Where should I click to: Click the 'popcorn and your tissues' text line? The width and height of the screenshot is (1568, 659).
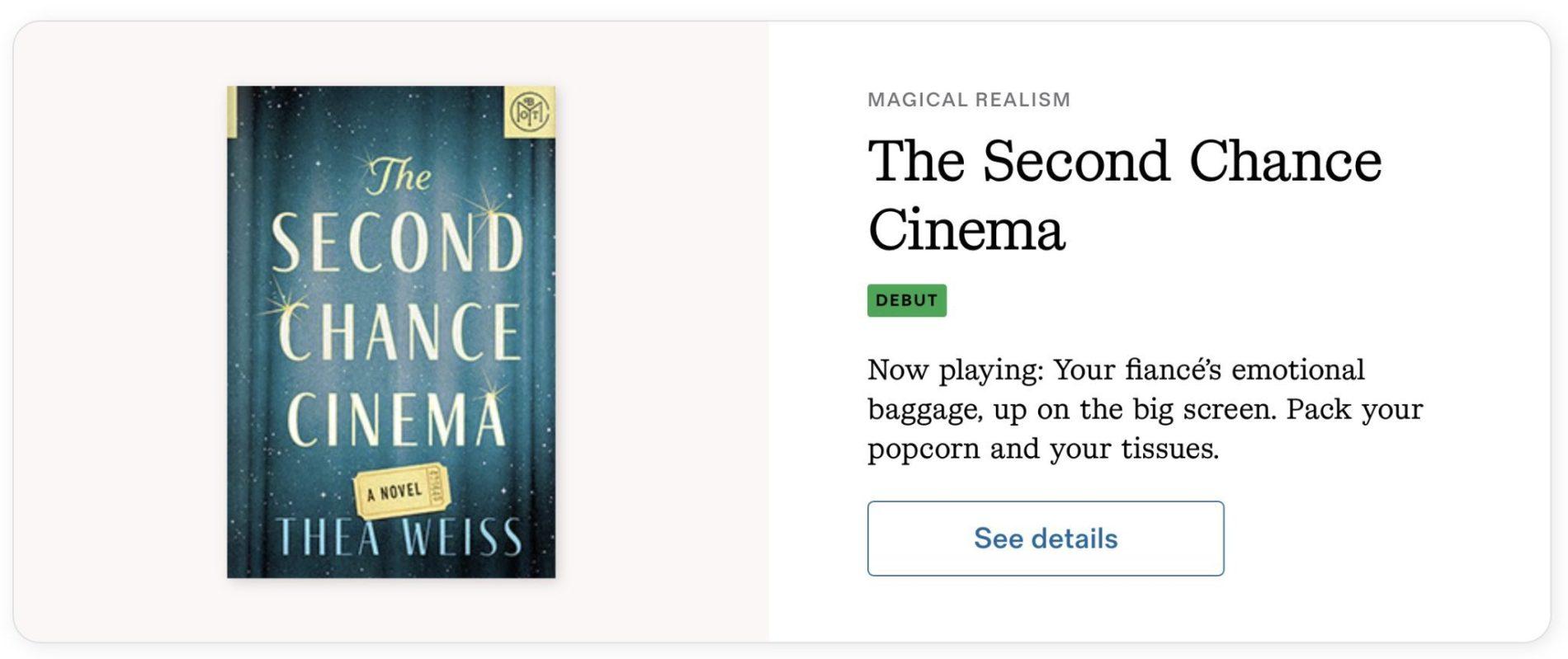(x=1042, y=449)
